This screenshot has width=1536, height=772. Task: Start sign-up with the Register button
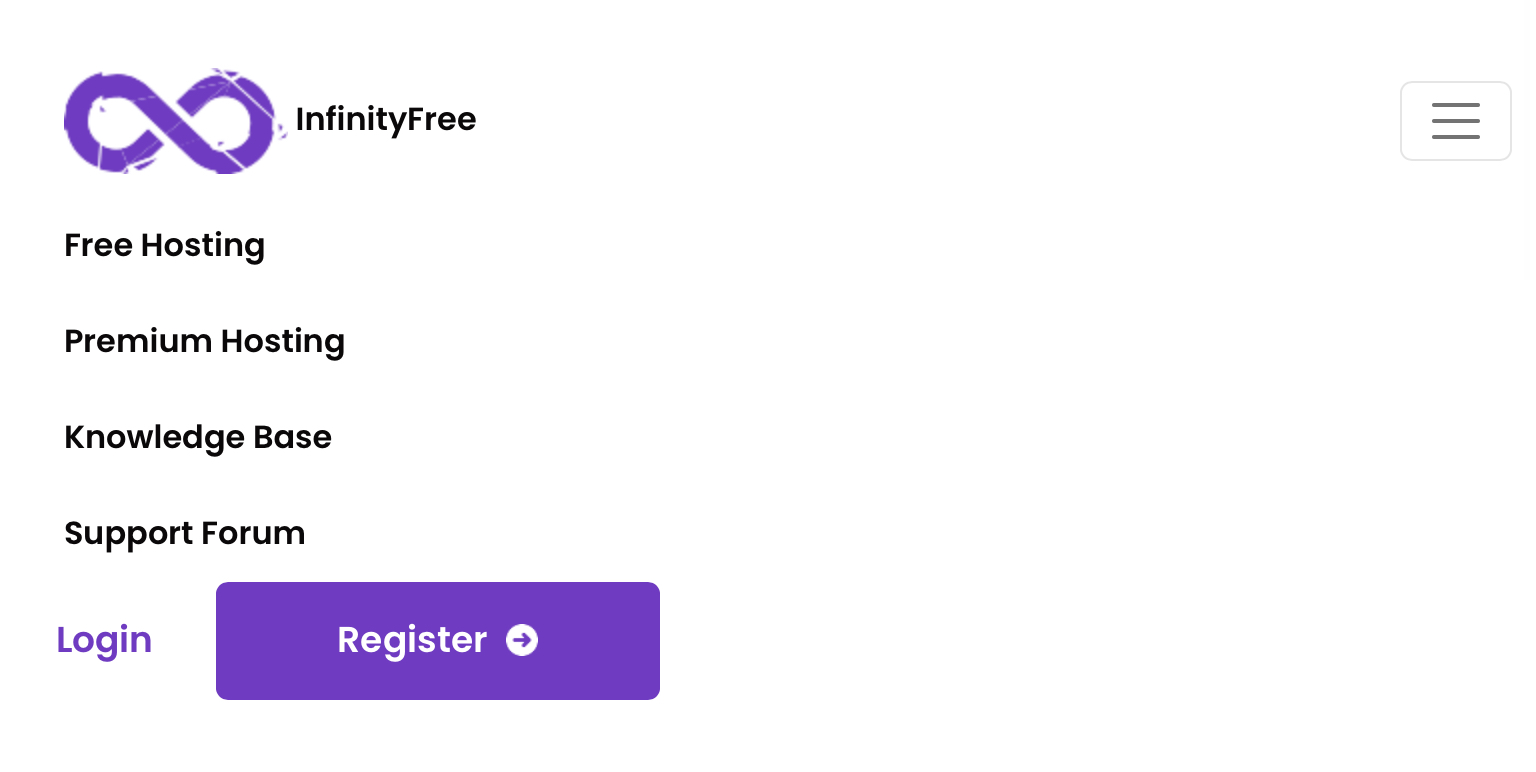click(437, 640)
